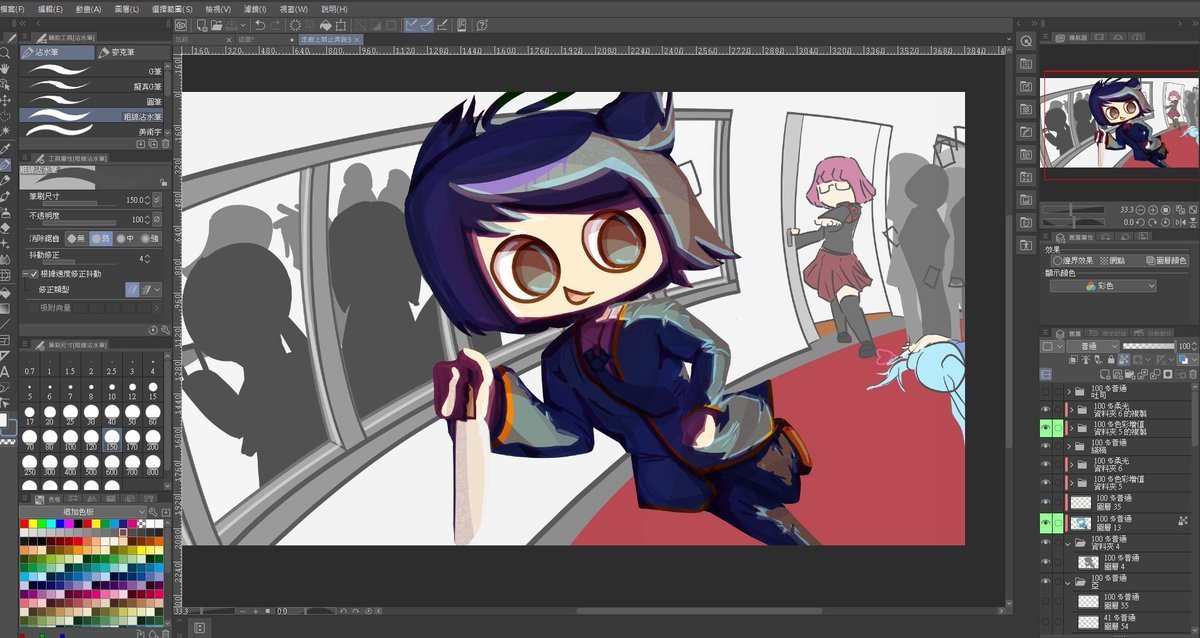1200x638 pixels.
Task: Open the 顯示顏色 彩色 dropdown
Action: point(1103,286)
